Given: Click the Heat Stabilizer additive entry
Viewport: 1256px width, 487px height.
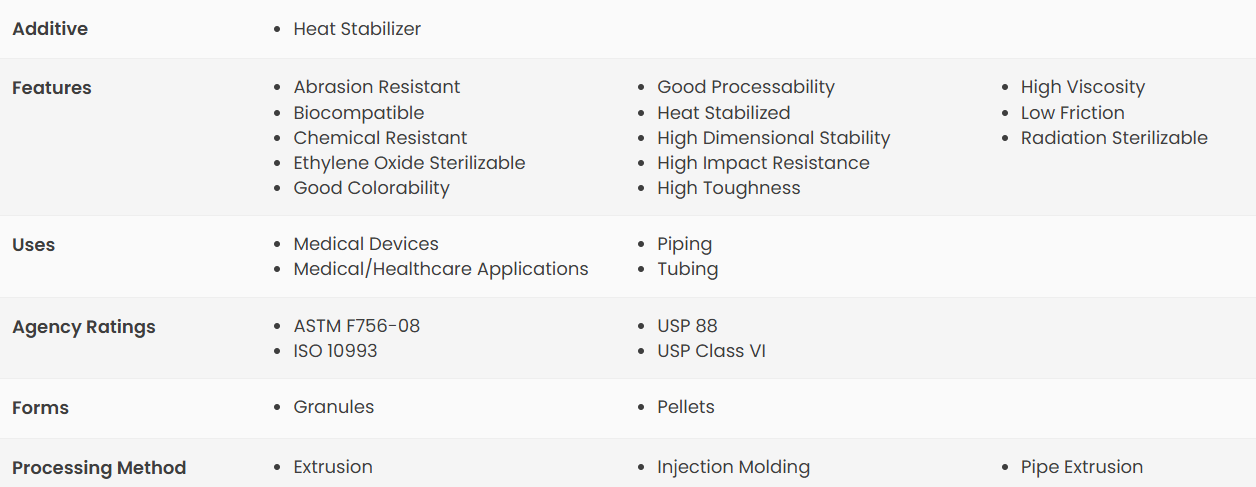Looking at the screenshot, I should pos(356,29).
